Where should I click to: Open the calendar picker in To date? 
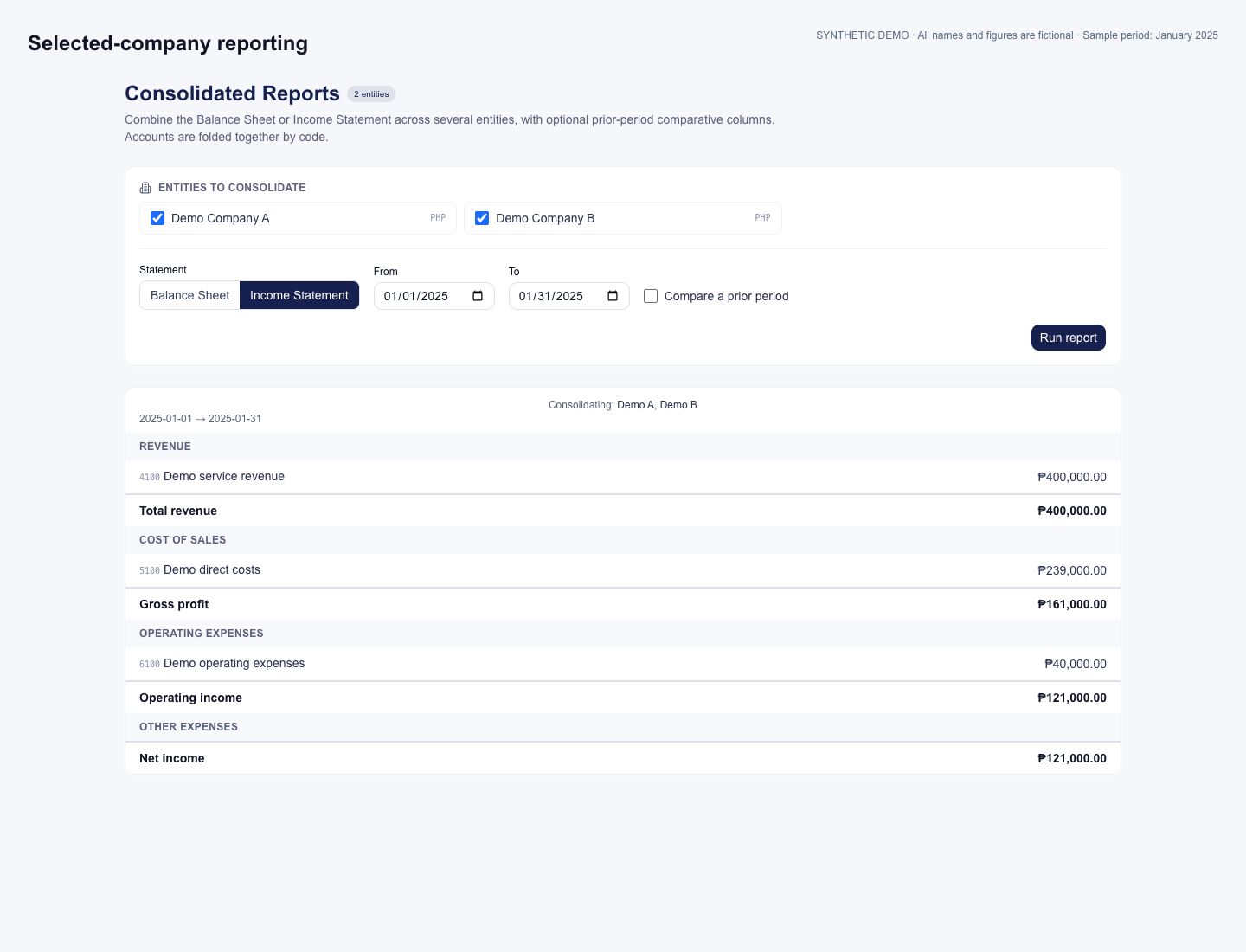pos(613,296)
